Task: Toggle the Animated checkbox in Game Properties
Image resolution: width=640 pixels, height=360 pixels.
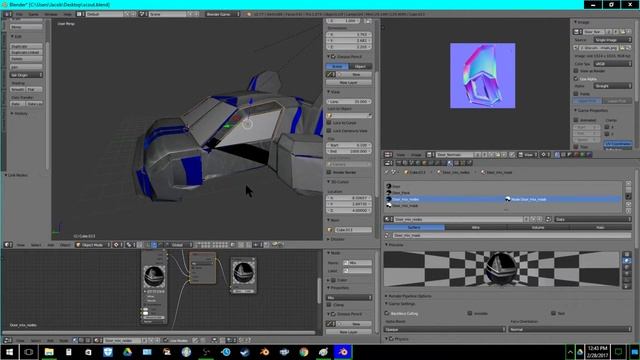Action: (x=576, y=120)
